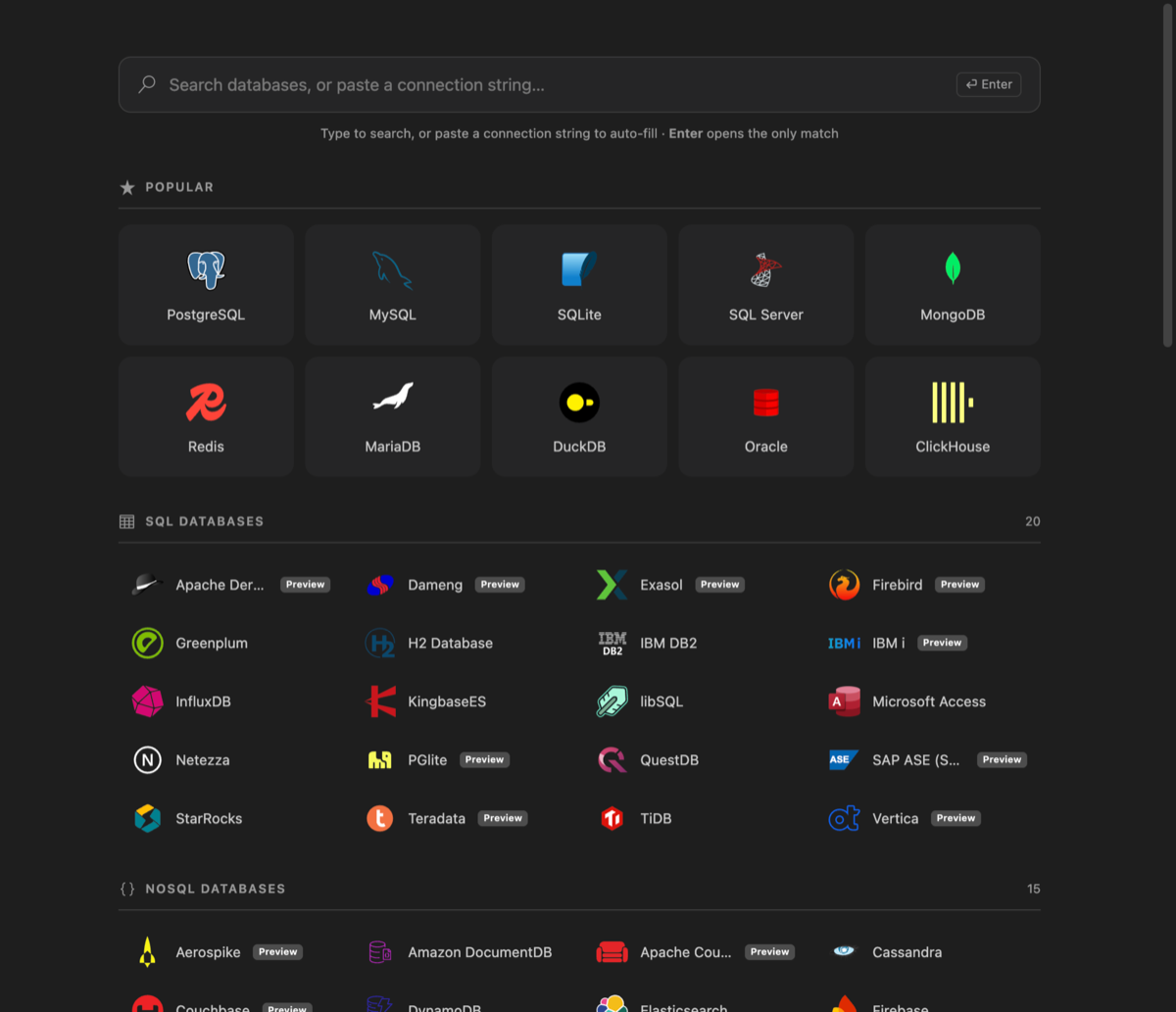Select the Redis red logo
This screenshot has height=1012, width=1176.
(206, 402)
